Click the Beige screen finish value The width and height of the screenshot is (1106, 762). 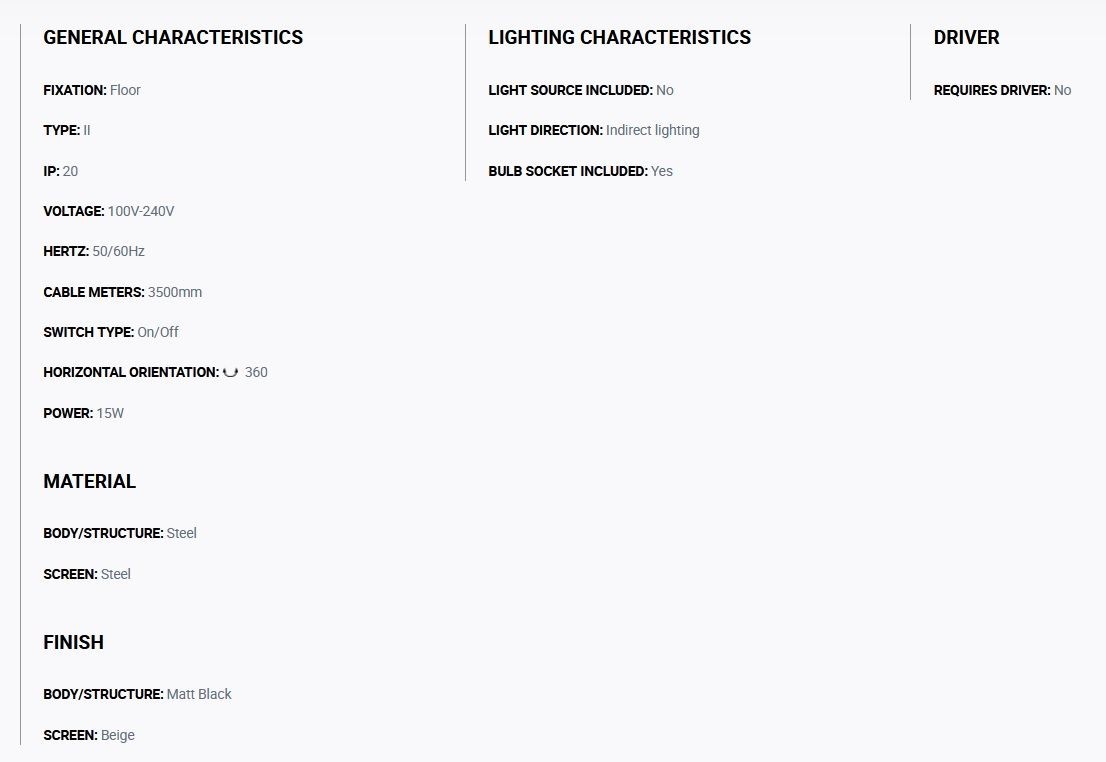(118, 735)
